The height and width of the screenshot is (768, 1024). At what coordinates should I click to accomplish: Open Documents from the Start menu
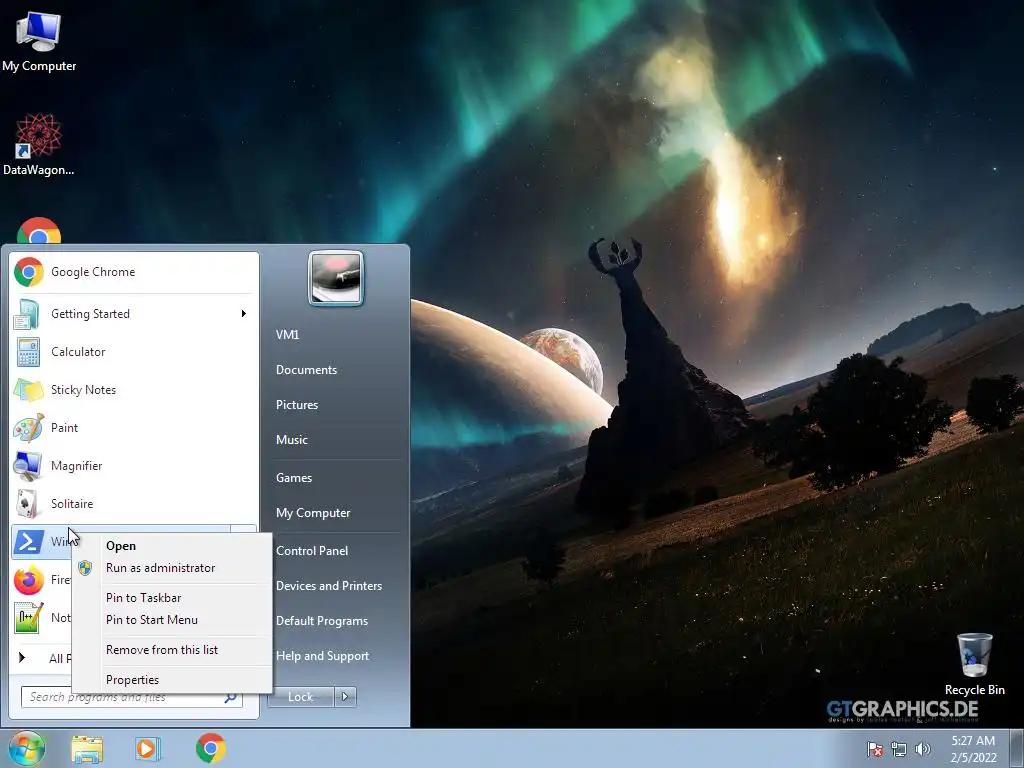click(x=306, y=370)
